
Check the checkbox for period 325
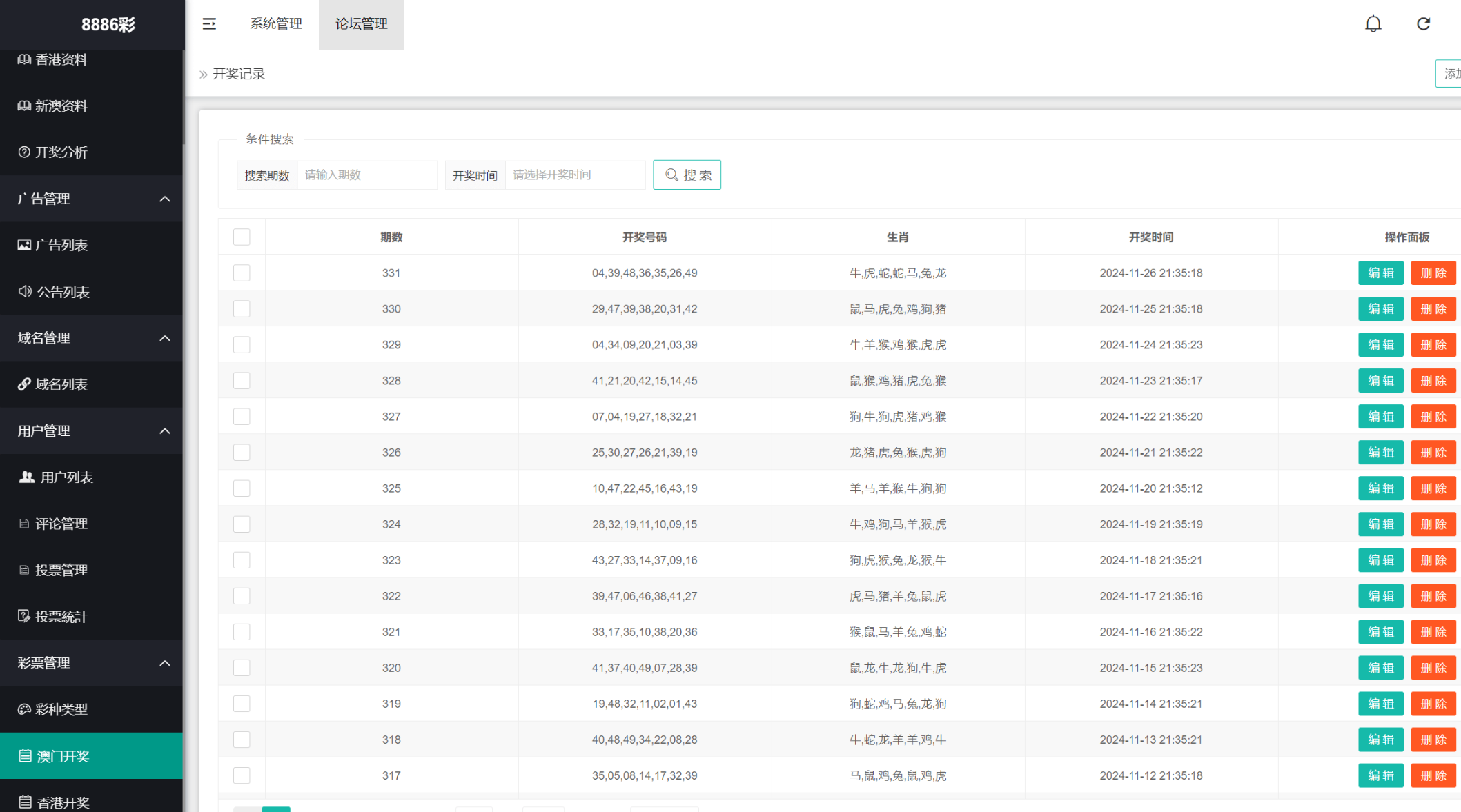point(242,488)
